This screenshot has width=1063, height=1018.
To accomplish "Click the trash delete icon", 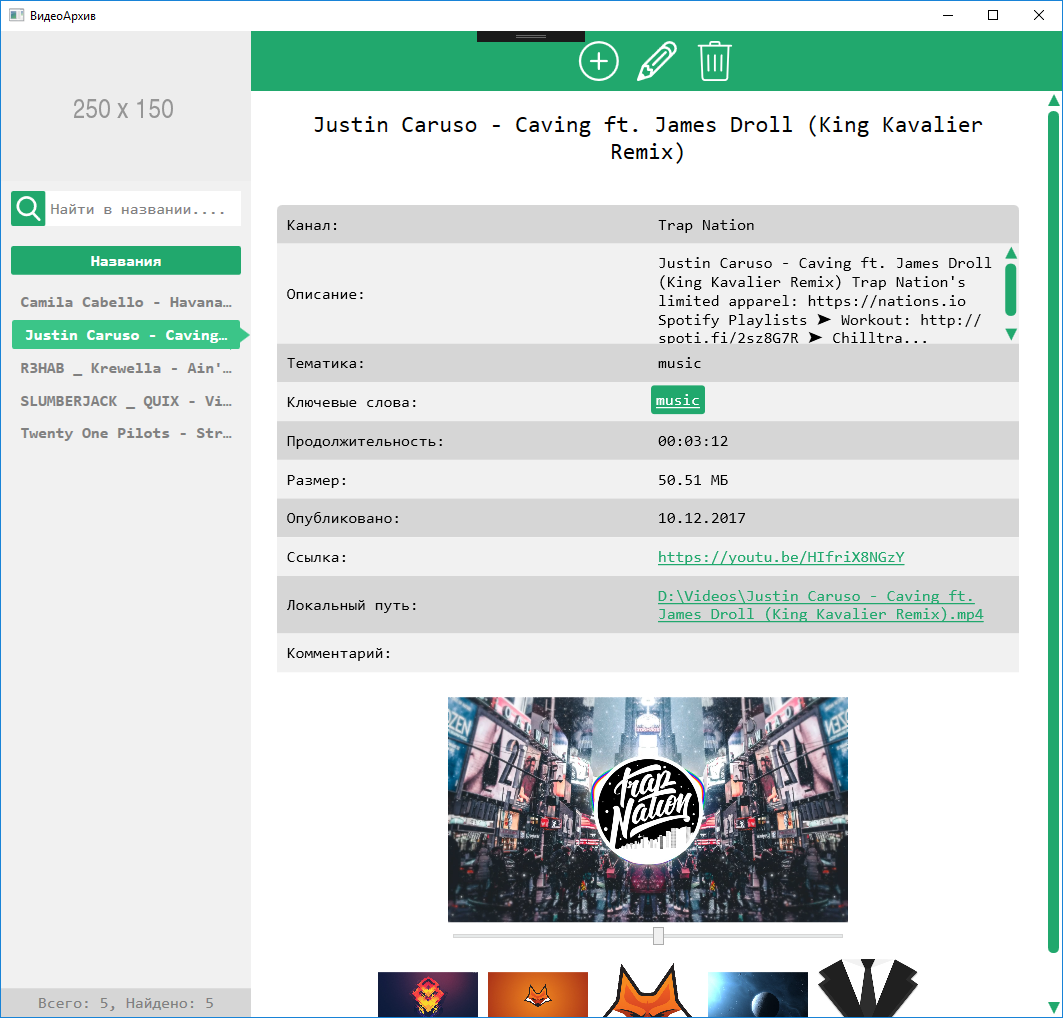I will 715,62.
